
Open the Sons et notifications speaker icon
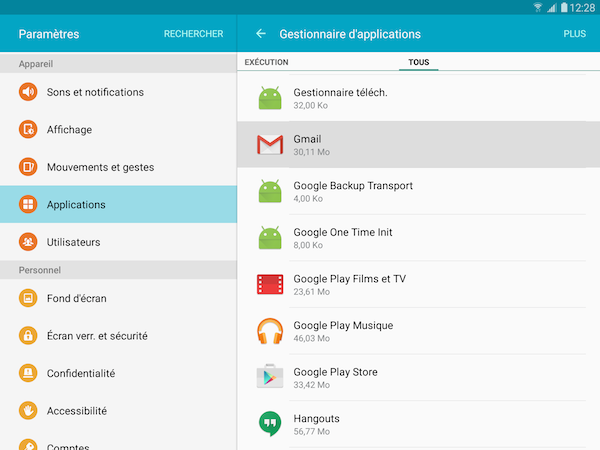click(28, 92)
